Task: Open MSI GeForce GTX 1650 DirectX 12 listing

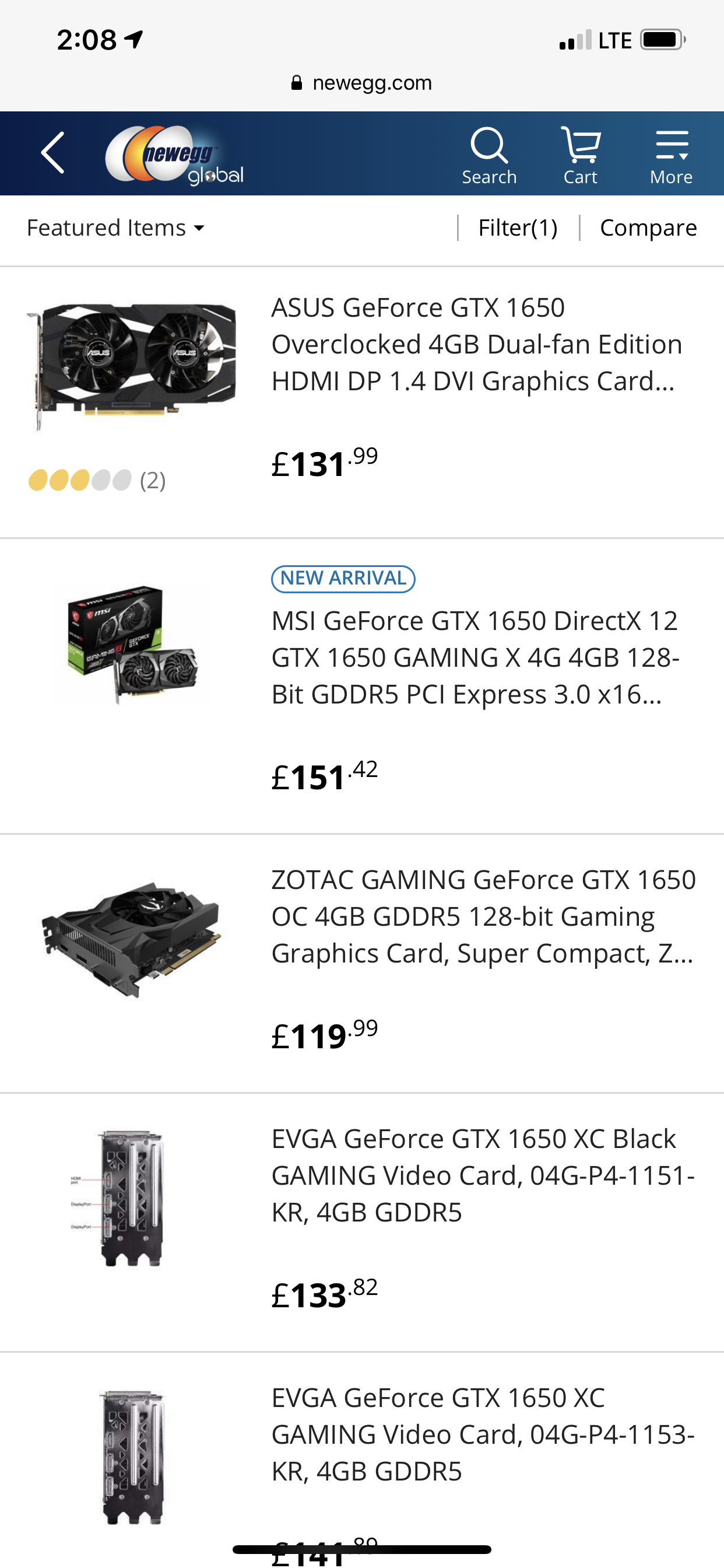Action: click(475, 657)
